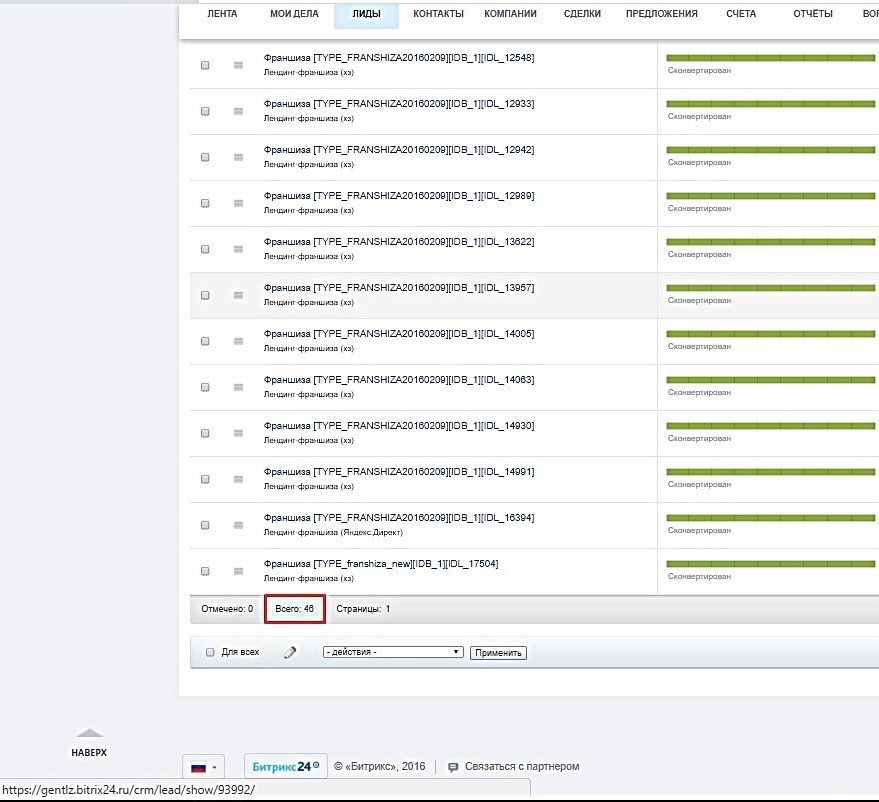The width and height of the screenshot is (879, 802).
Task: Click the status progress bar of lead IDL_12548
Action: 771,58
